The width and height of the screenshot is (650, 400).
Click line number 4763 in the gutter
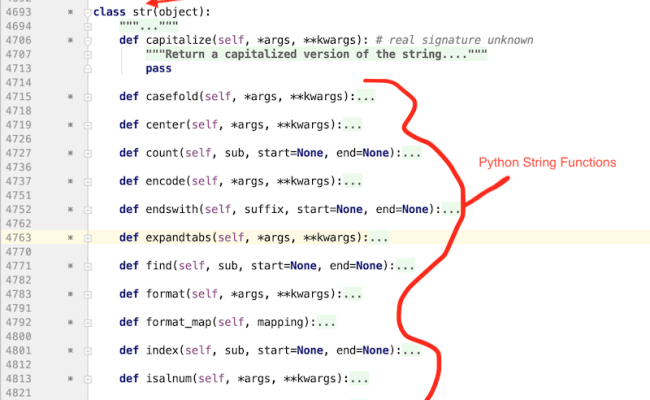coord(18,238)
